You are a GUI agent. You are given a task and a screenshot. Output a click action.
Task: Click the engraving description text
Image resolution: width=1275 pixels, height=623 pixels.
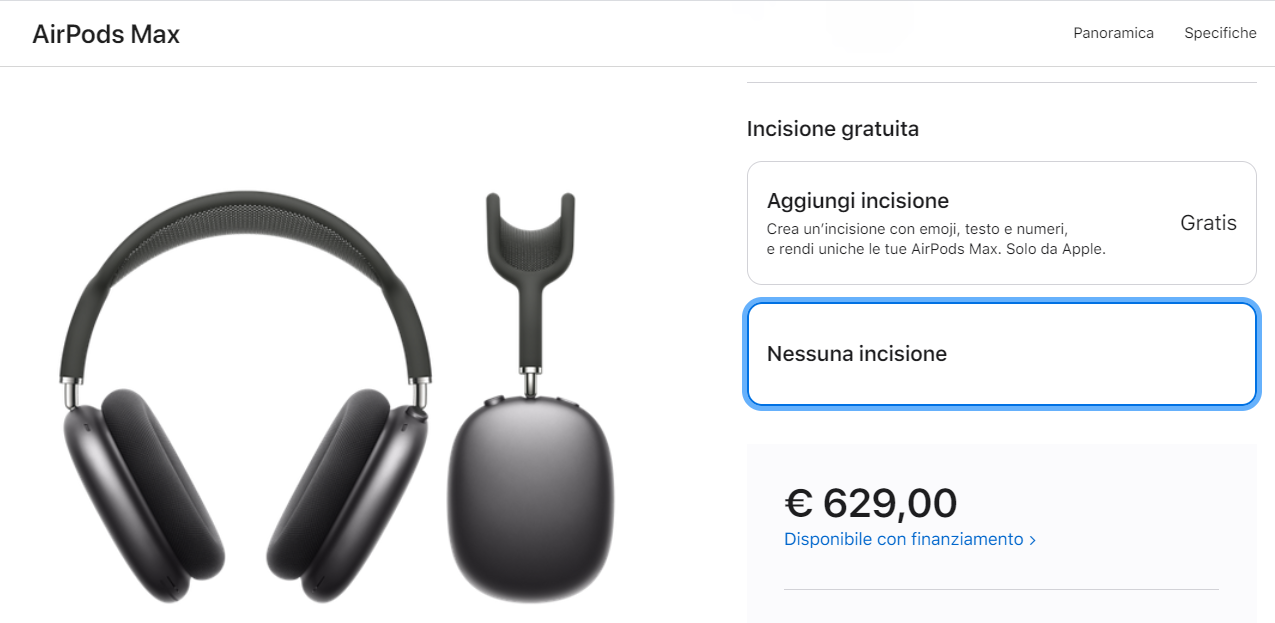[x=936, y=239]
